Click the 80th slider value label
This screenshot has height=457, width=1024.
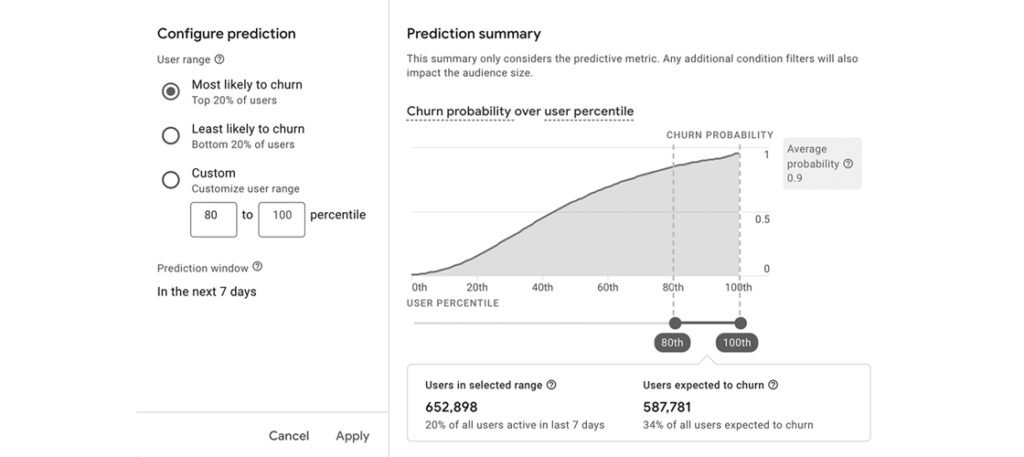point(672,343)
